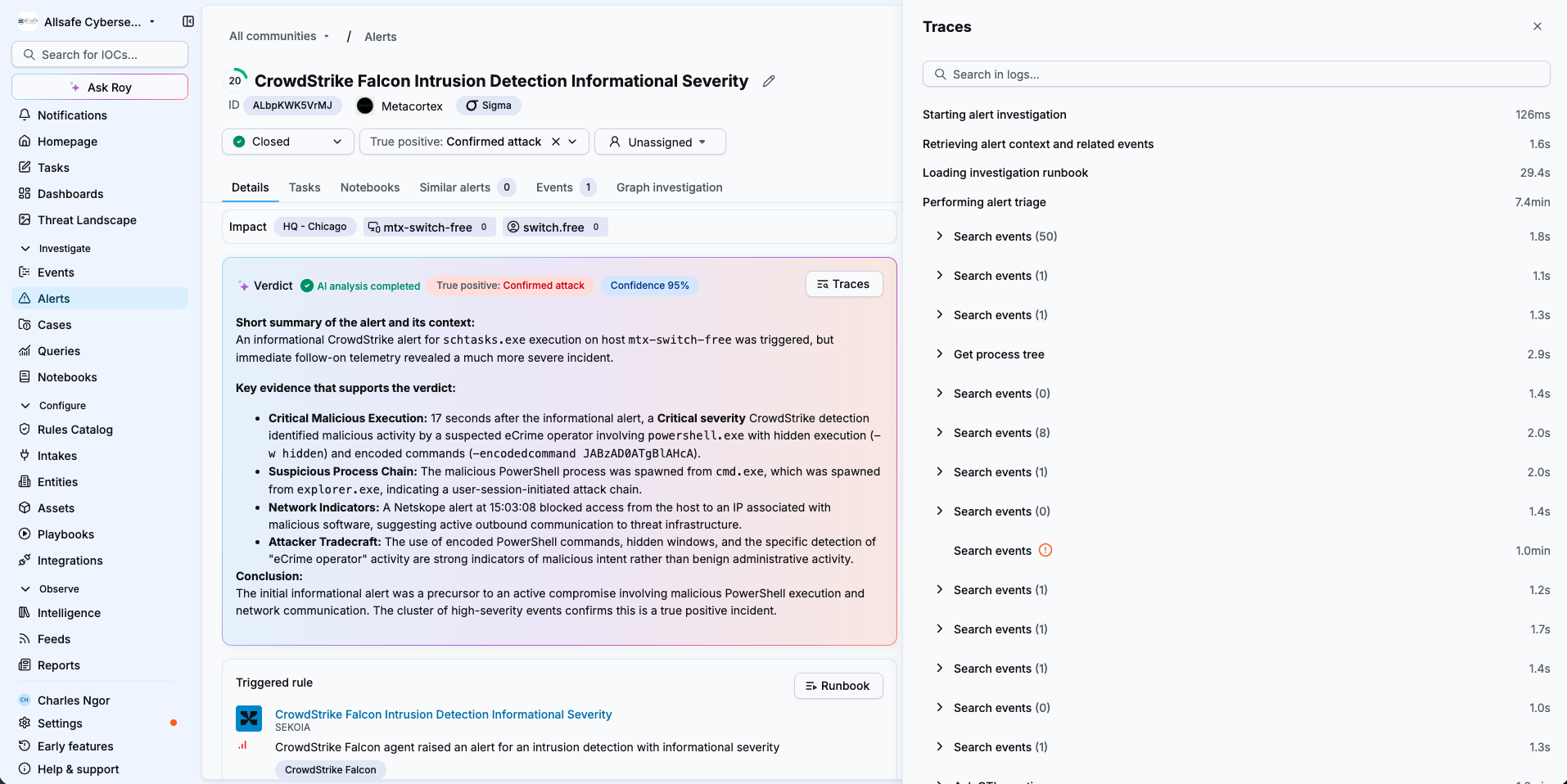
Task: Open Charles Ngor user profile
Action: (74, 700)
